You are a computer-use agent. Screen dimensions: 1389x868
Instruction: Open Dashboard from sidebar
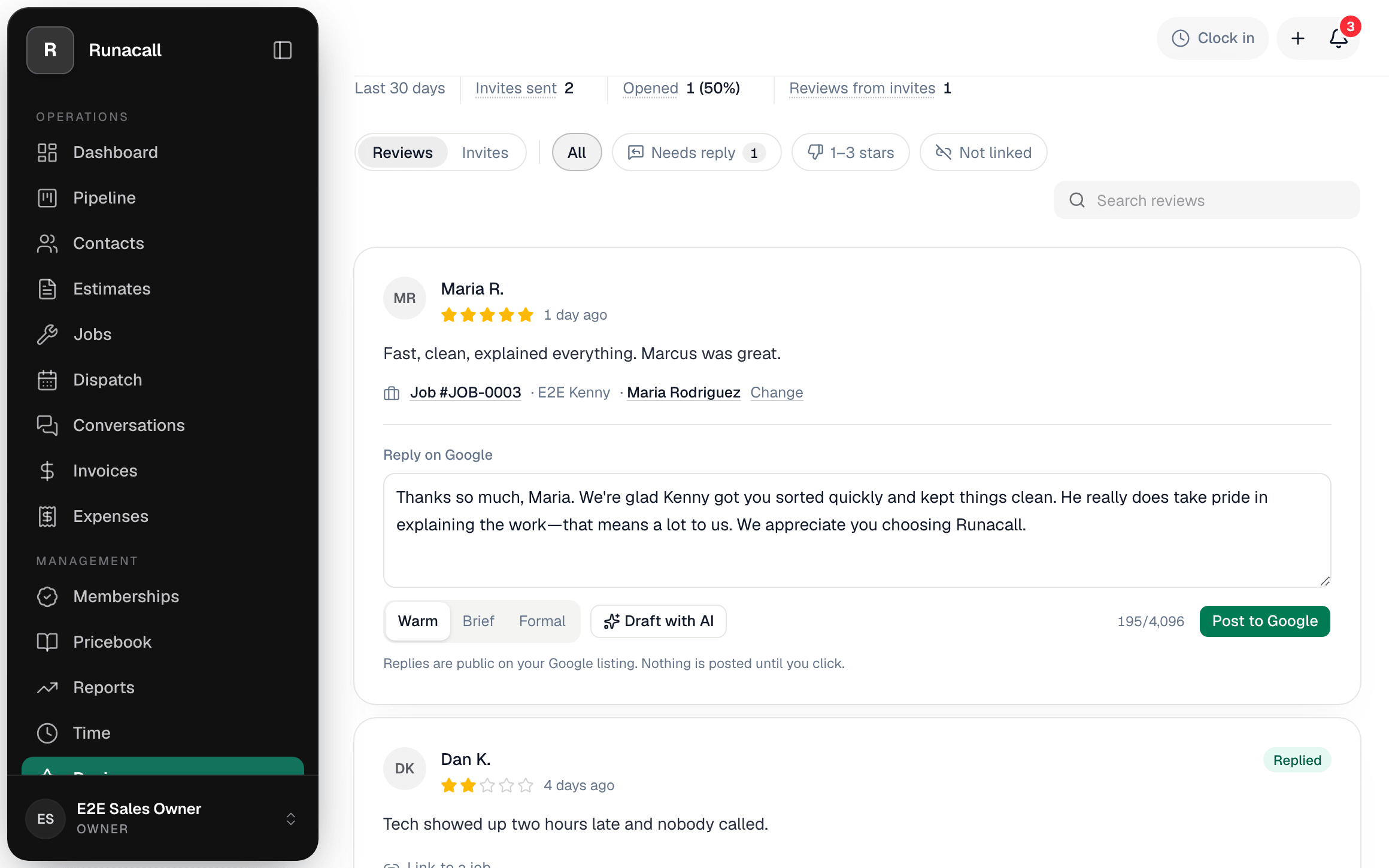[x=162, y=152]
